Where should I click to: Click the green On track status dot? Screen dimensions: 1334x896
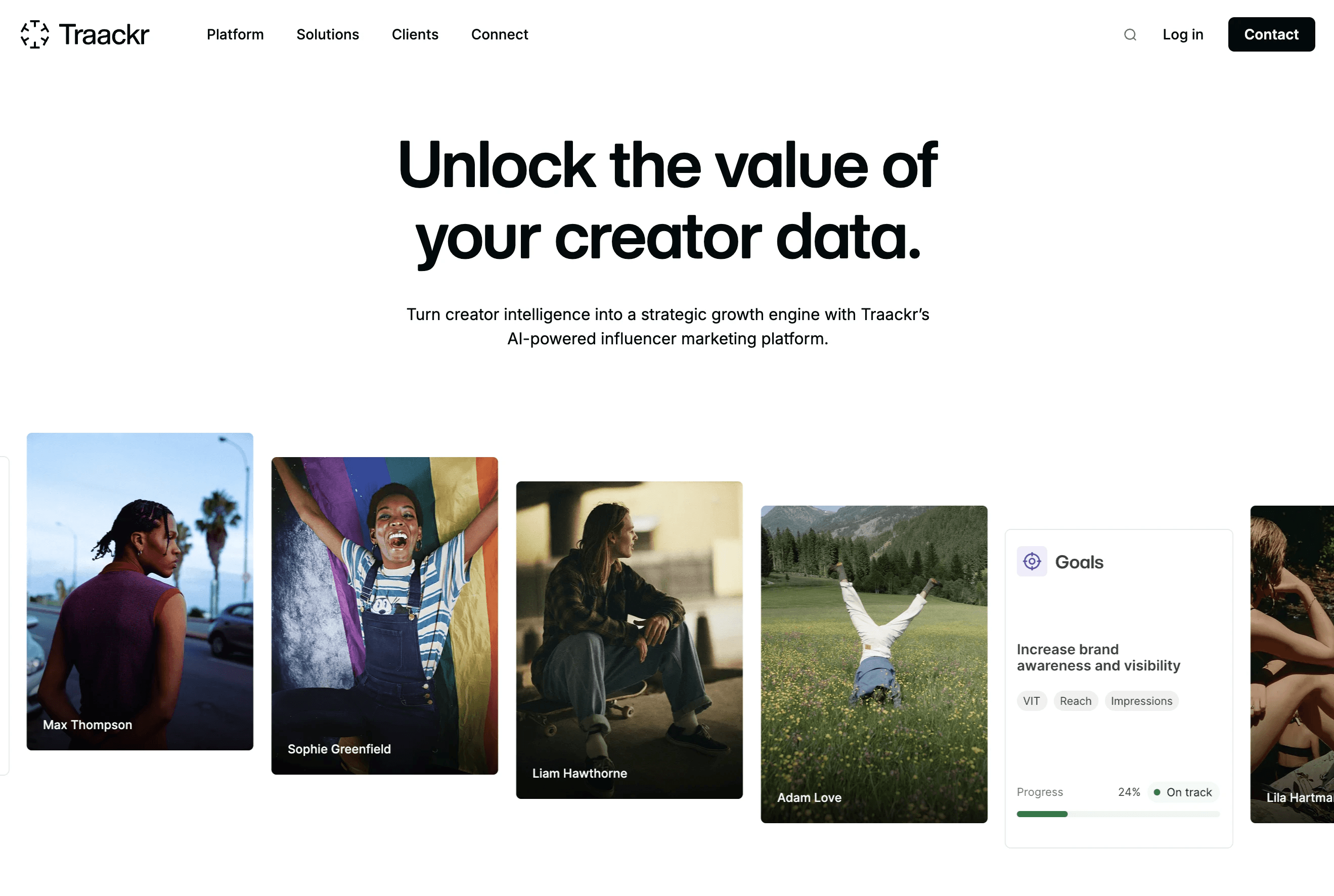[1157, 792]
